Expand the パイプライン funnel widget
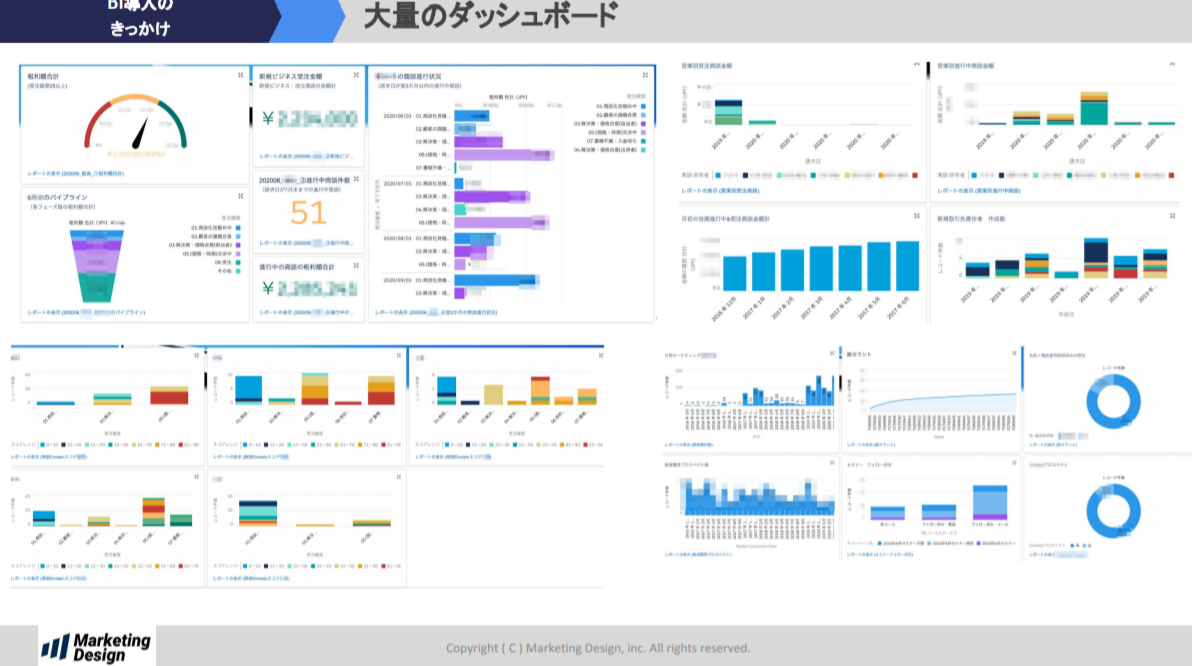 tap(240, 198)
